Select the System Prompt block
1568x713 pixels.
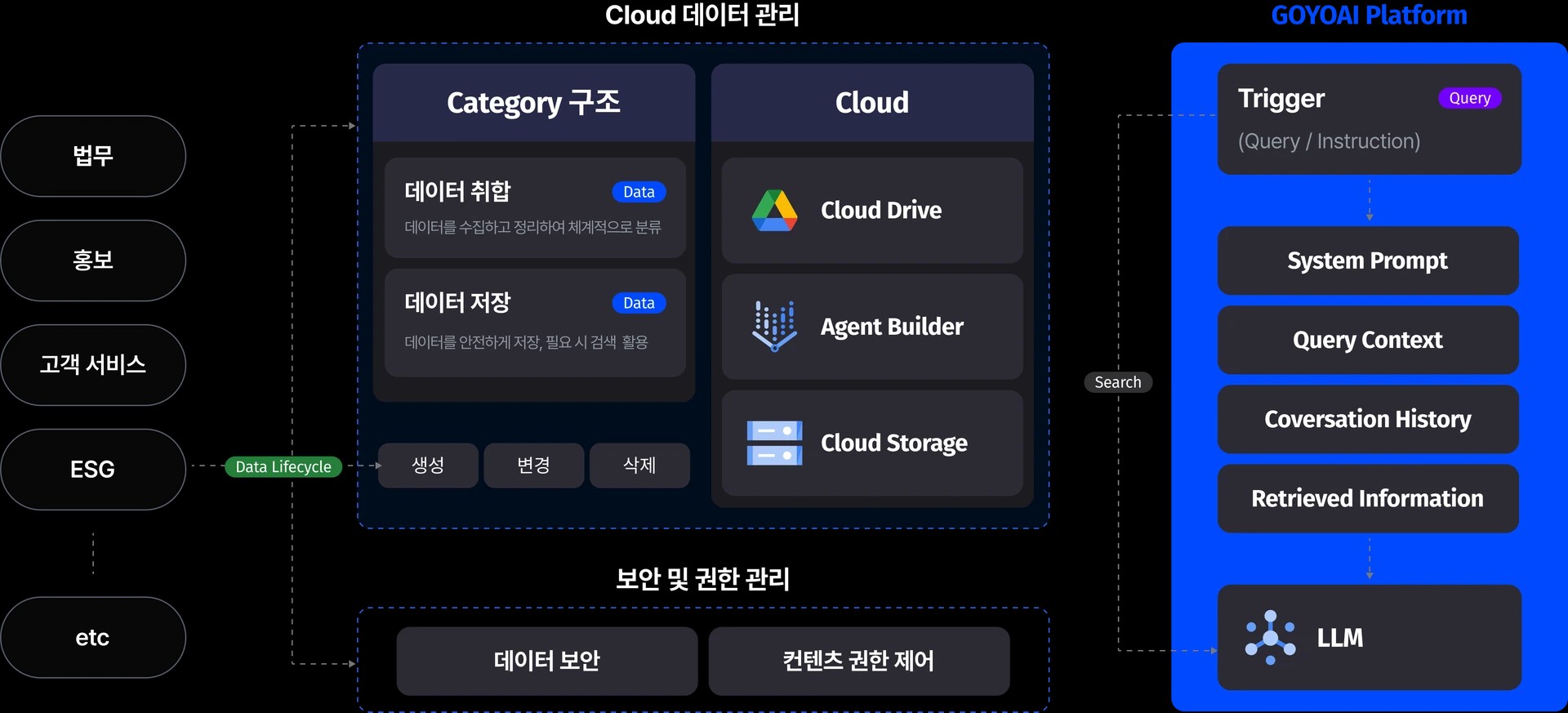pyautogui.click(x=1368, y=261)
